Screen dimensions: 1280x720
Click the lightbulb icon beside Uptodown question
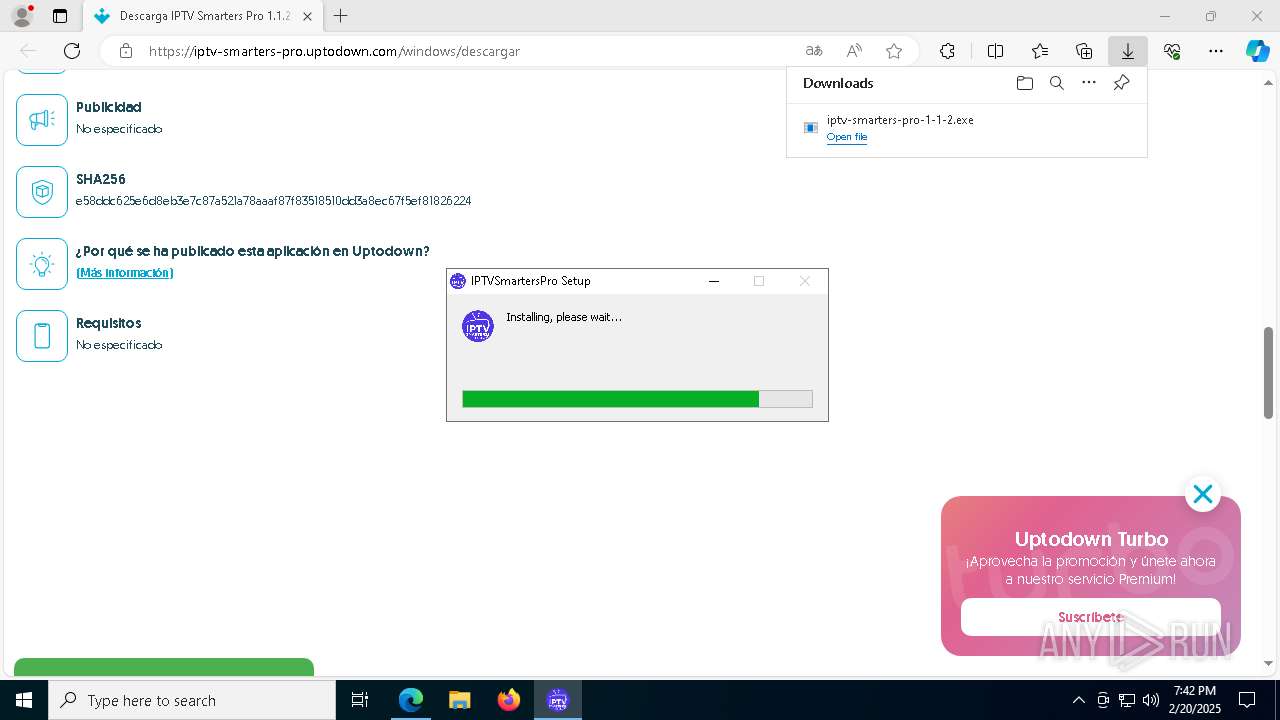click(42, 264)
